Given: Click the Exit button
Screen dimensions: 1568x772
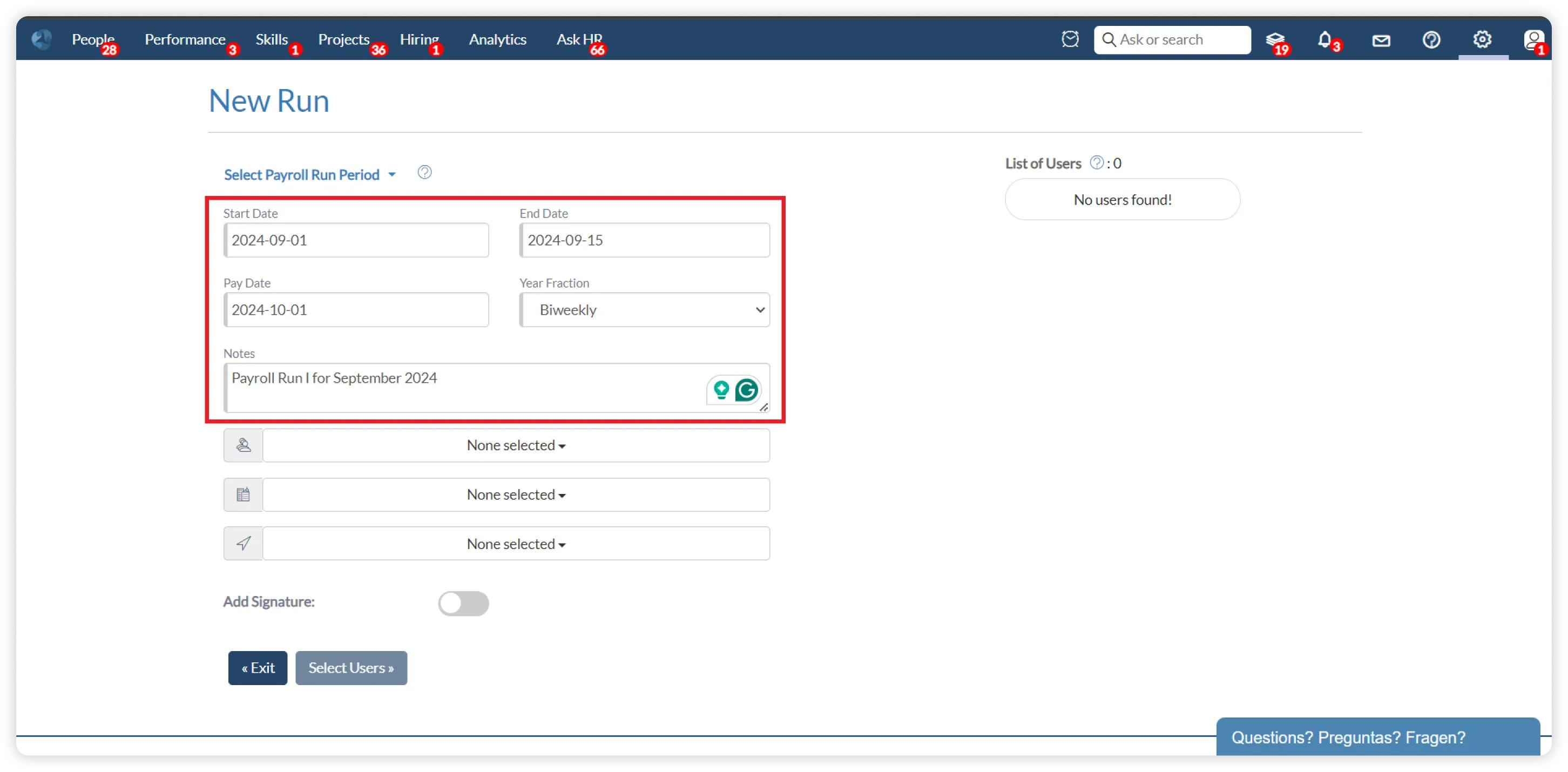Looking at the screenshot, I should [258, 668].
